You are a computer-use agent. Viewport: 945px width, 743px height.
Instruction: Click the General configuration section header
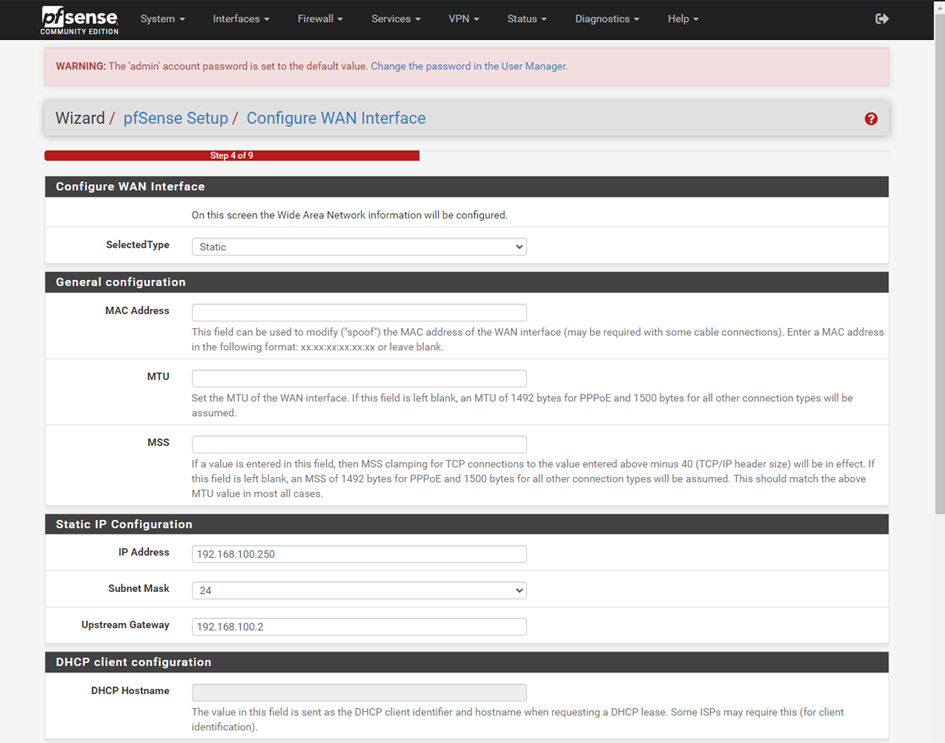(x=466, y=282)
